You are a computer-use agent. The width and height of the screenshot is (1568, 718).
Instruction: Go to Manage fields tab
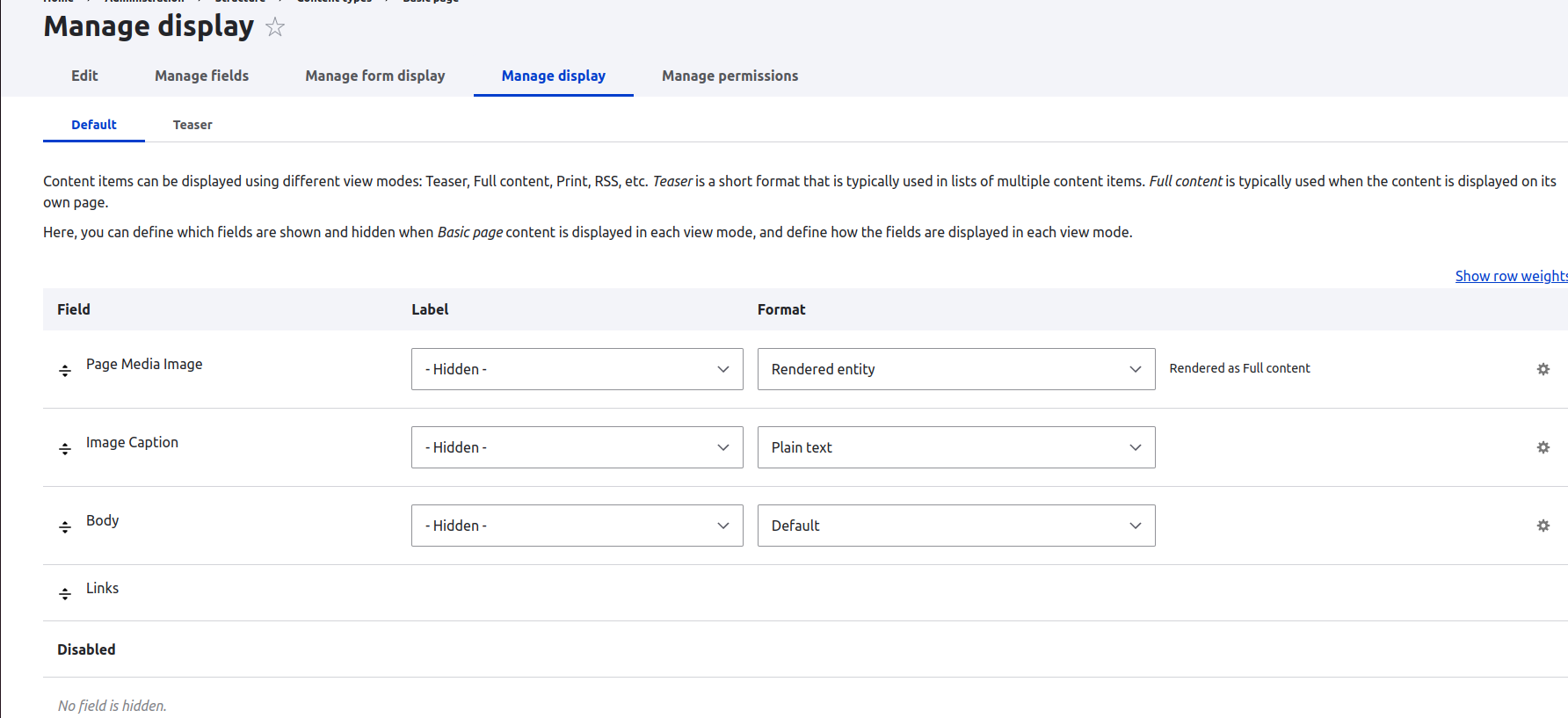(201, 76)
